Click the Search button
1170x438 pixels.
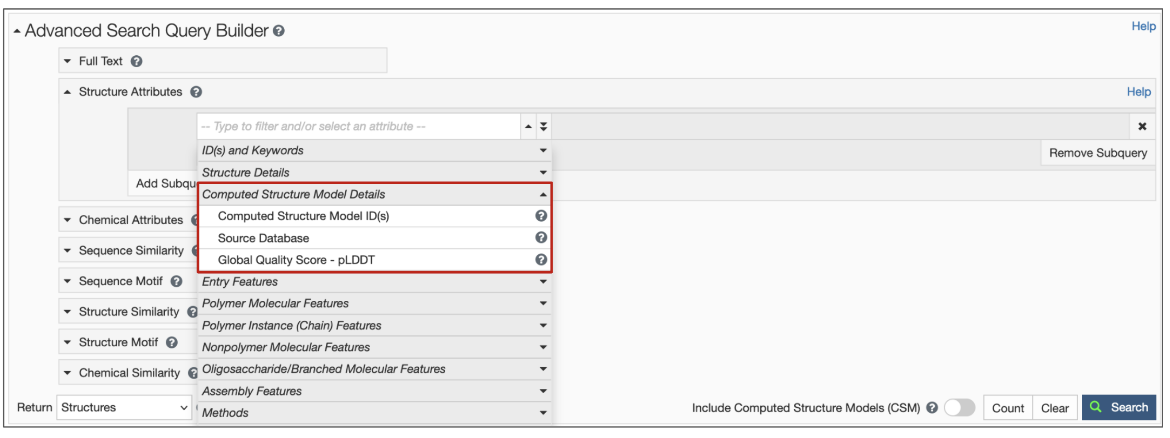[x=1119, y=408]
